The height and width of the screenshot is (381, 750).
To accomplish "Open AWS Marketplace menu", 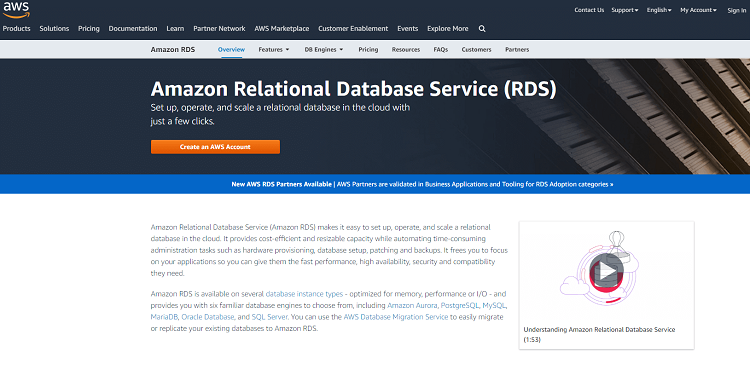I will (282, 29).
